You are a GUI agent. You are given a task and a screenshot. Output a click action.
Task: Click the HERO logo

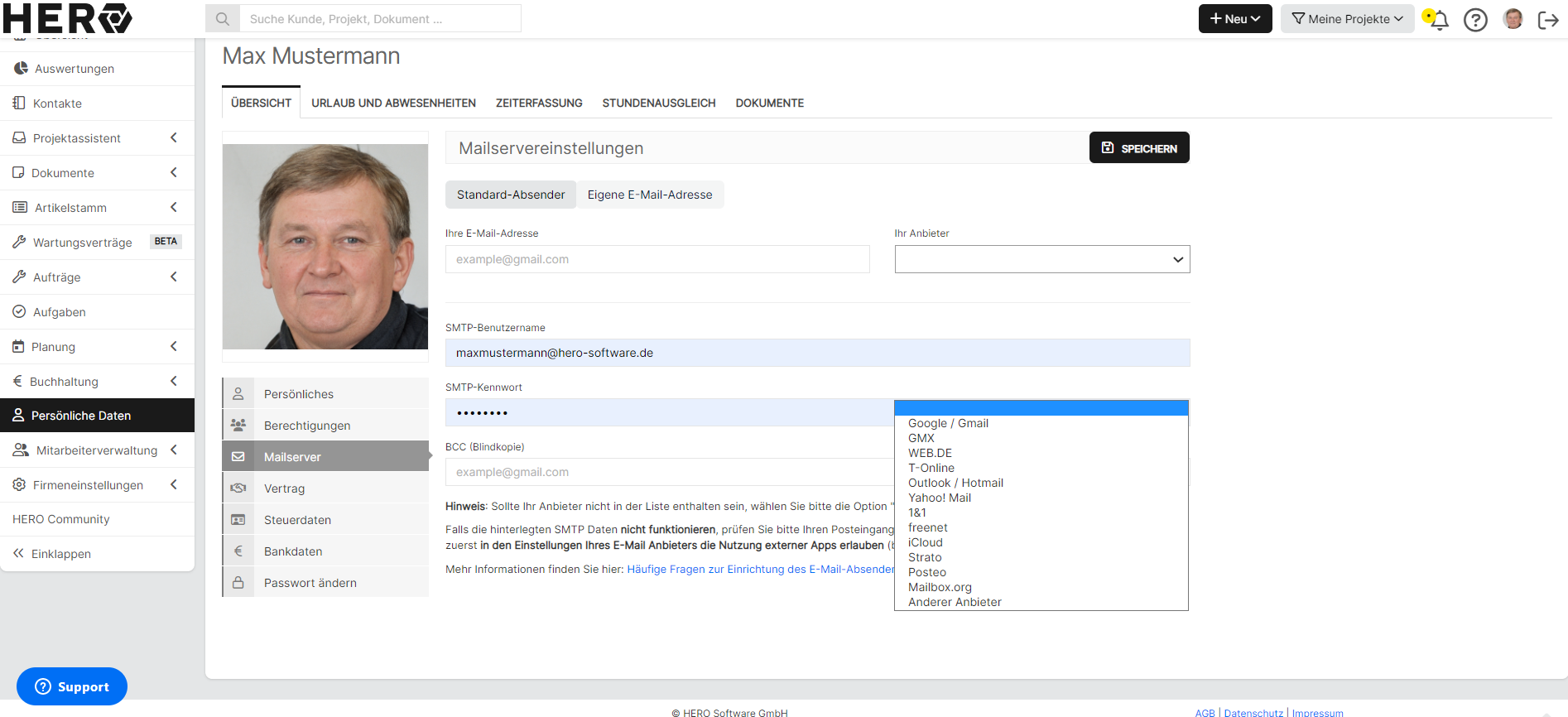[x=67, y=17]
